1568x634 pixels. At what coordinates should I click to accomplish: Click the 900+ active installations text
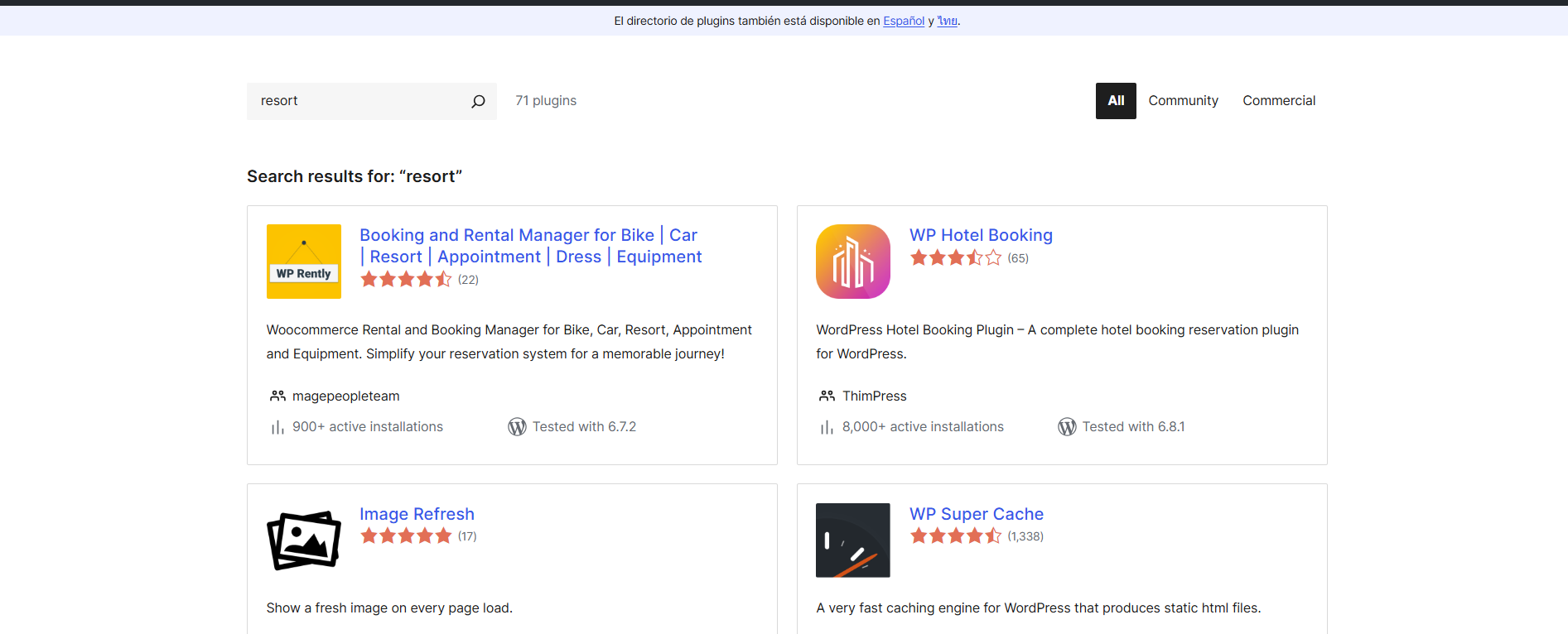368,427
